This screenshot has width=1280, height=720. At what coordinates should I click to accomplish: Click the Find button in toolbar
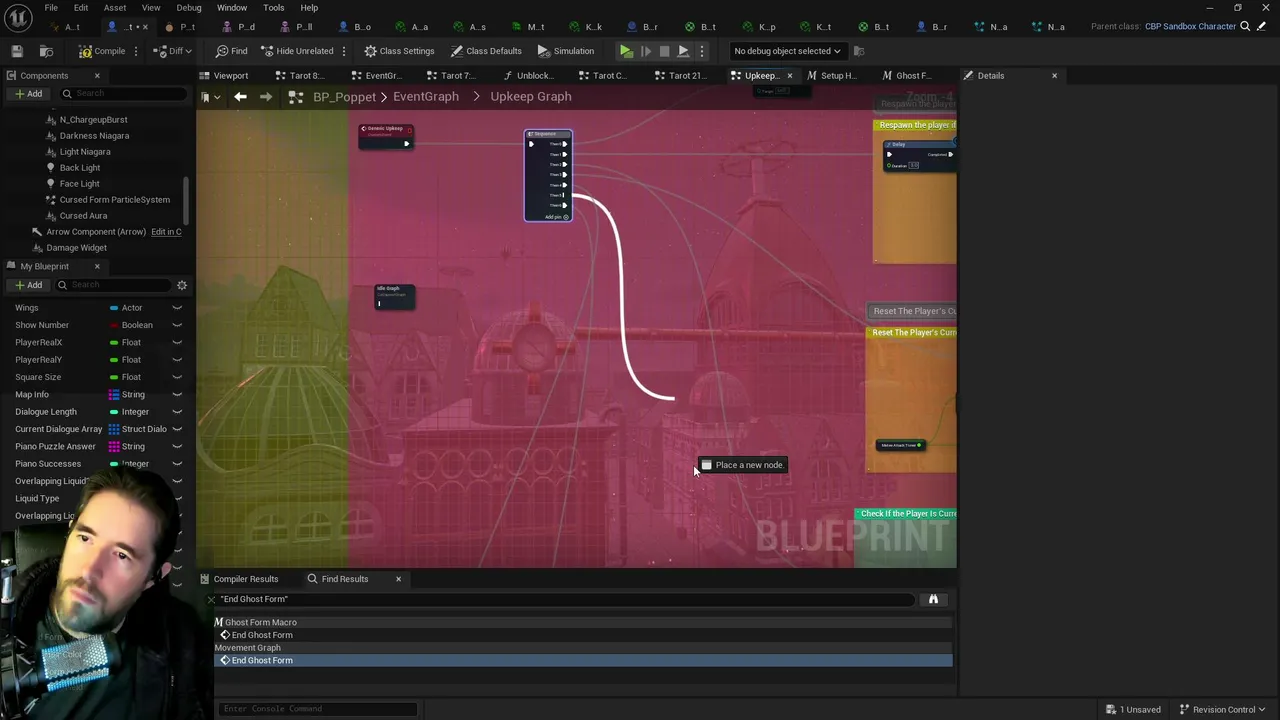(x=231, y=51)
